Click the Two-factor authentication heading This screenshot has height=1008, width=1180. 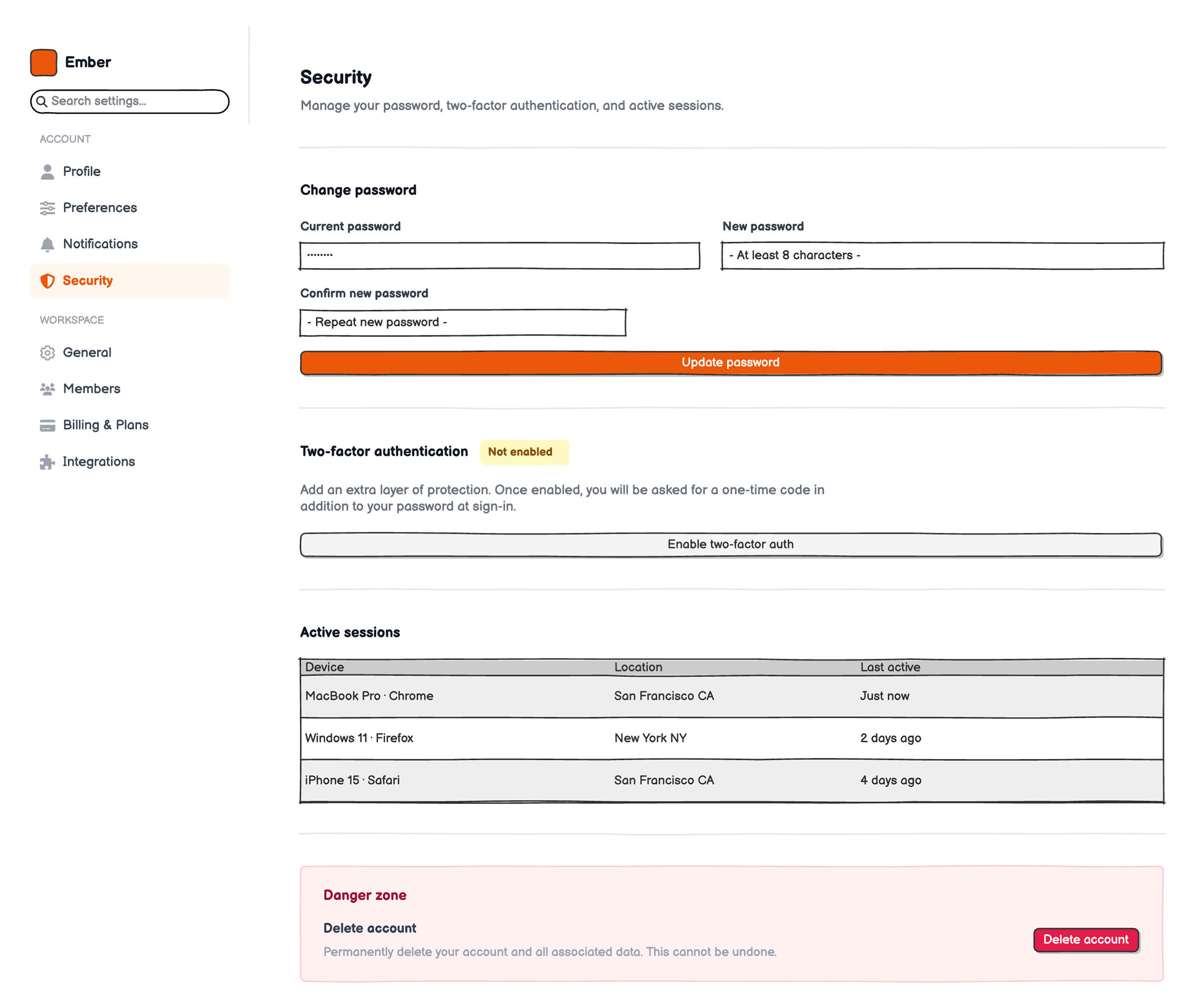point(384,452)
